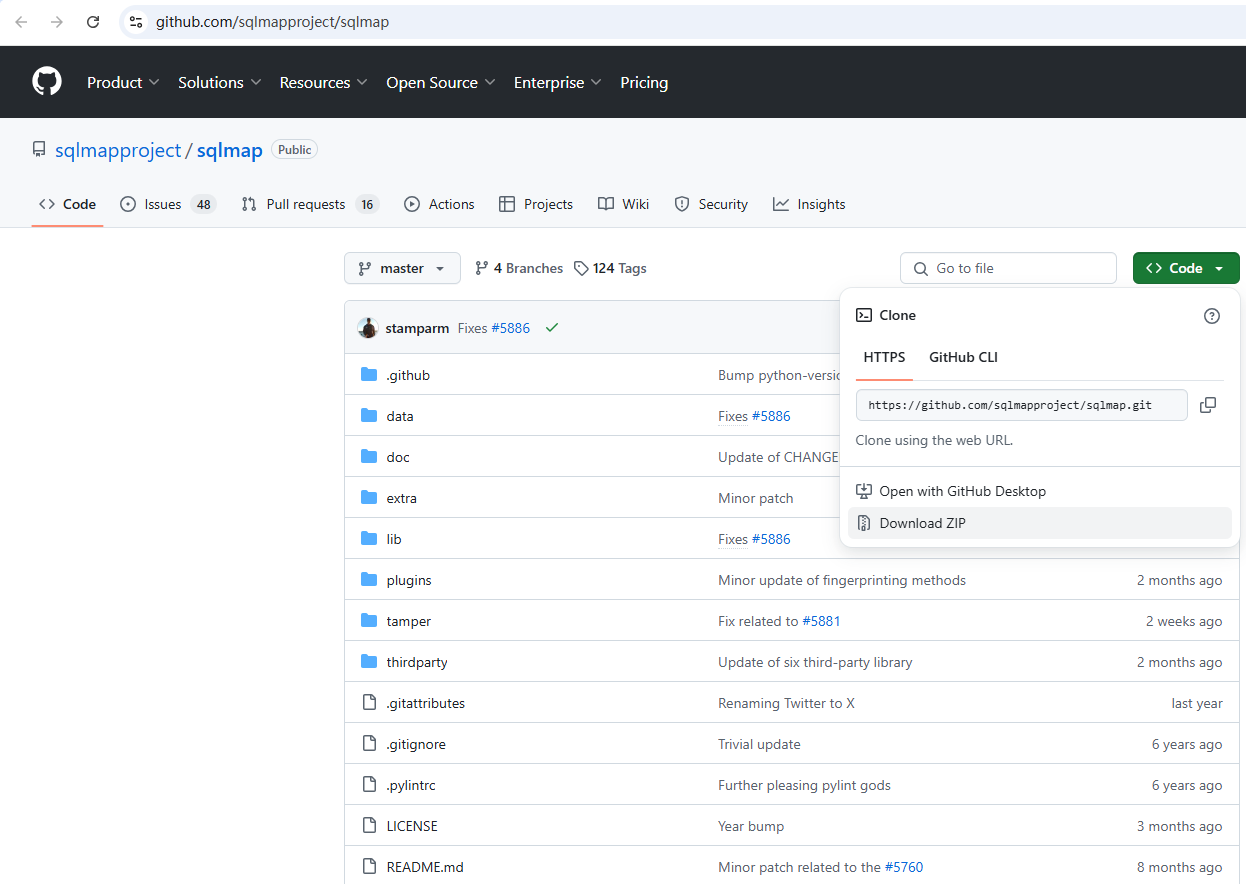Image resolution: width=1246 pixels, height=884 pixels.
Task: Open the Pricing page
Action: (644, 83)
